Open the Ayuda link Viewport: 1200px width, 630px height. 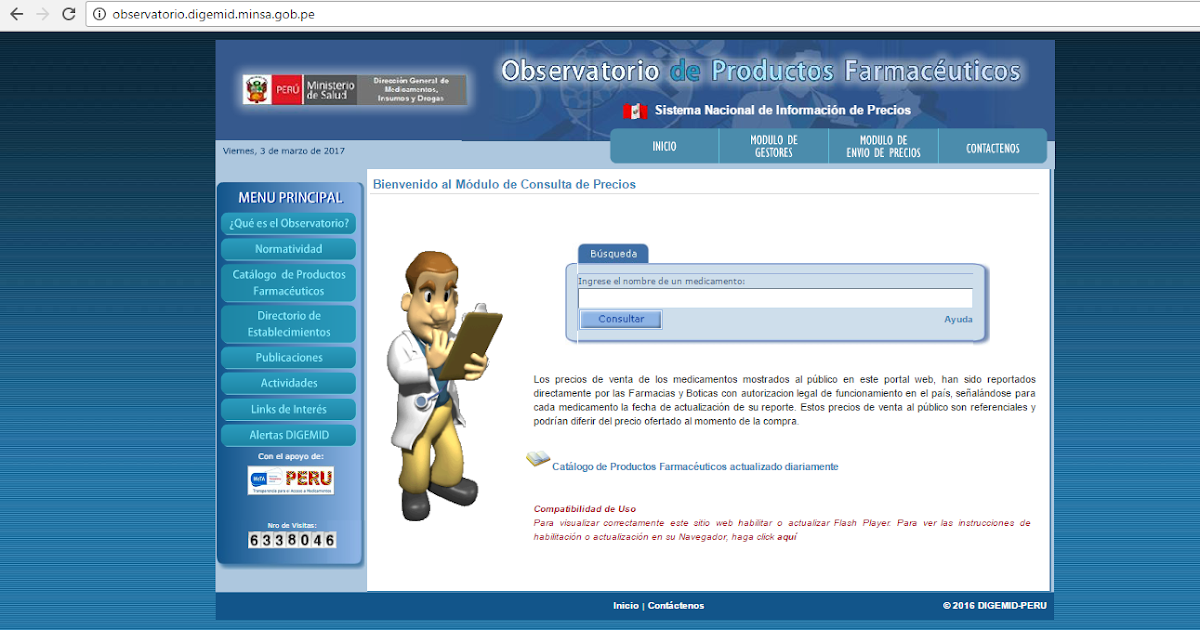(958, 318)
